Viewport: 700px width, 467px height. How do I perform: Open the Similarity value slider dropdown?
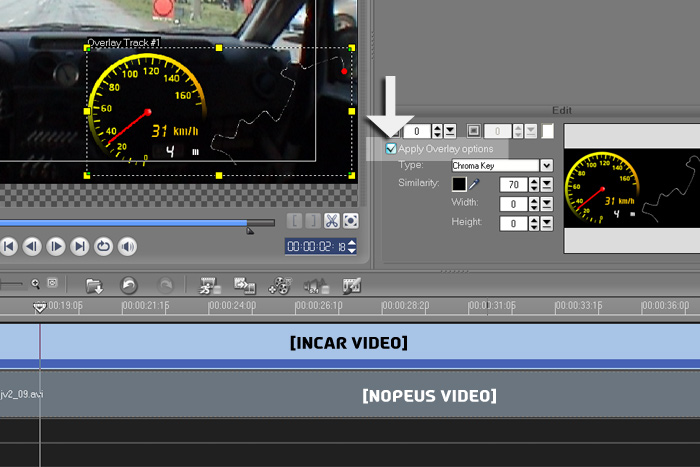click(x=547, y=185)
